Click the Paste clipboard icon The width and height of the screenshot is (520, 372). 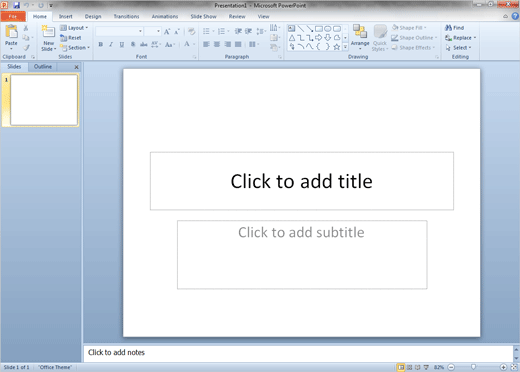pyautogui.click(x=11, y=32)
